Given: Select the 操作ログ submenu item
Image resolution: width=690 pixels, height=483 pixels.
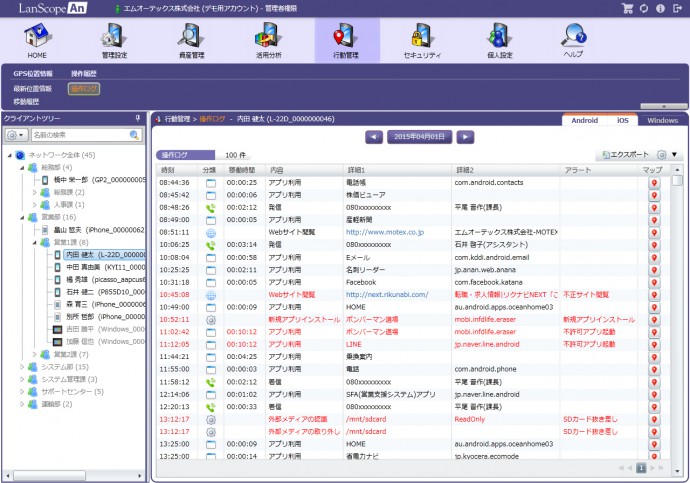Looking at the screenshot, I should (x=84, y=89).
